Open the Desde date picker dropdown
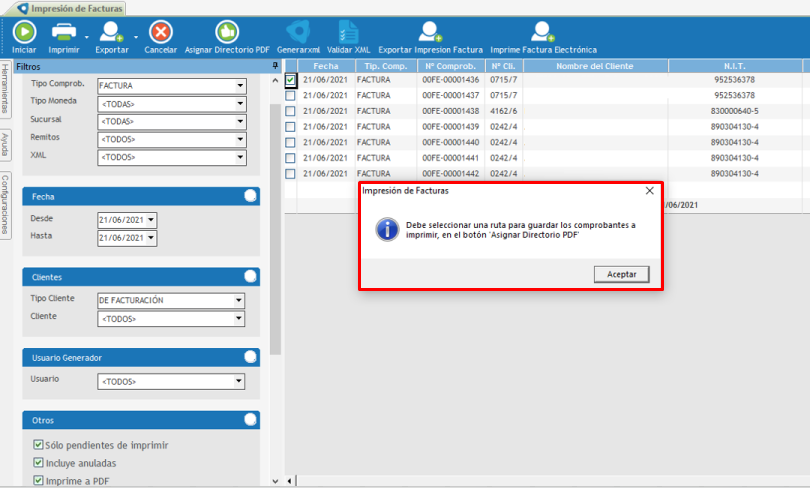The height and width of the screenshot is (488, 810). pos(151,220)
